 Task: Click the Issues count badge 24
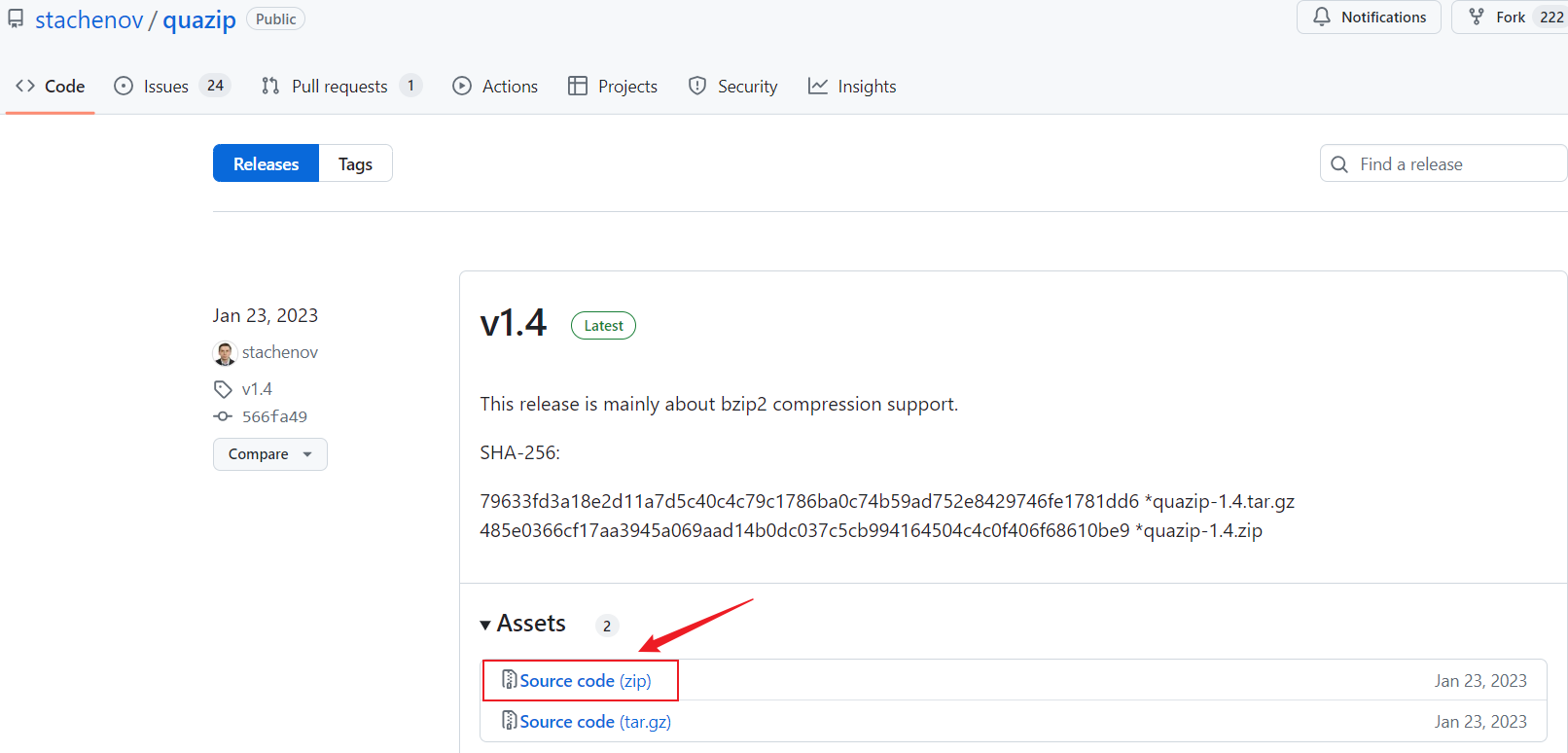point(215,86)
